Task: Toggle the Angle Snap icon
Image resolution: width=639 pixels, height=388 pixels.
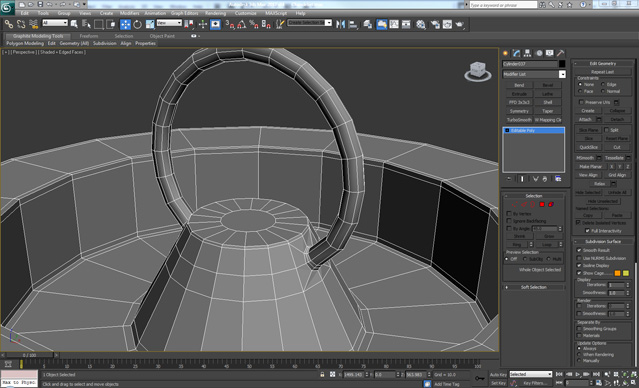Action: pos(242,24)
